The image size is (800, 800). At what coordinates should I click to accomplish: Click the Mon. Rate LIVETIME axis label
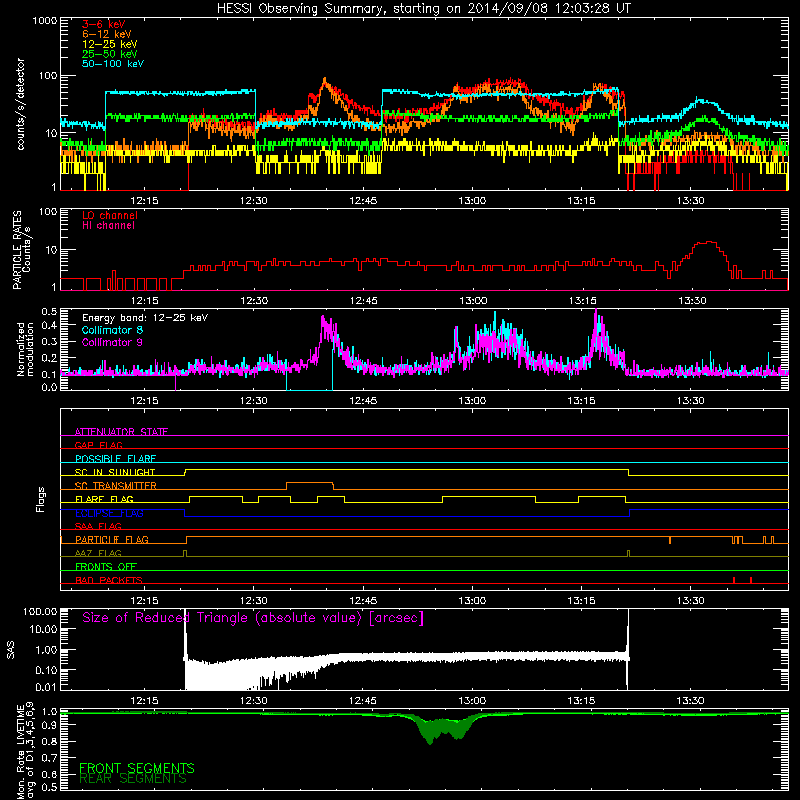coord(26,749)
